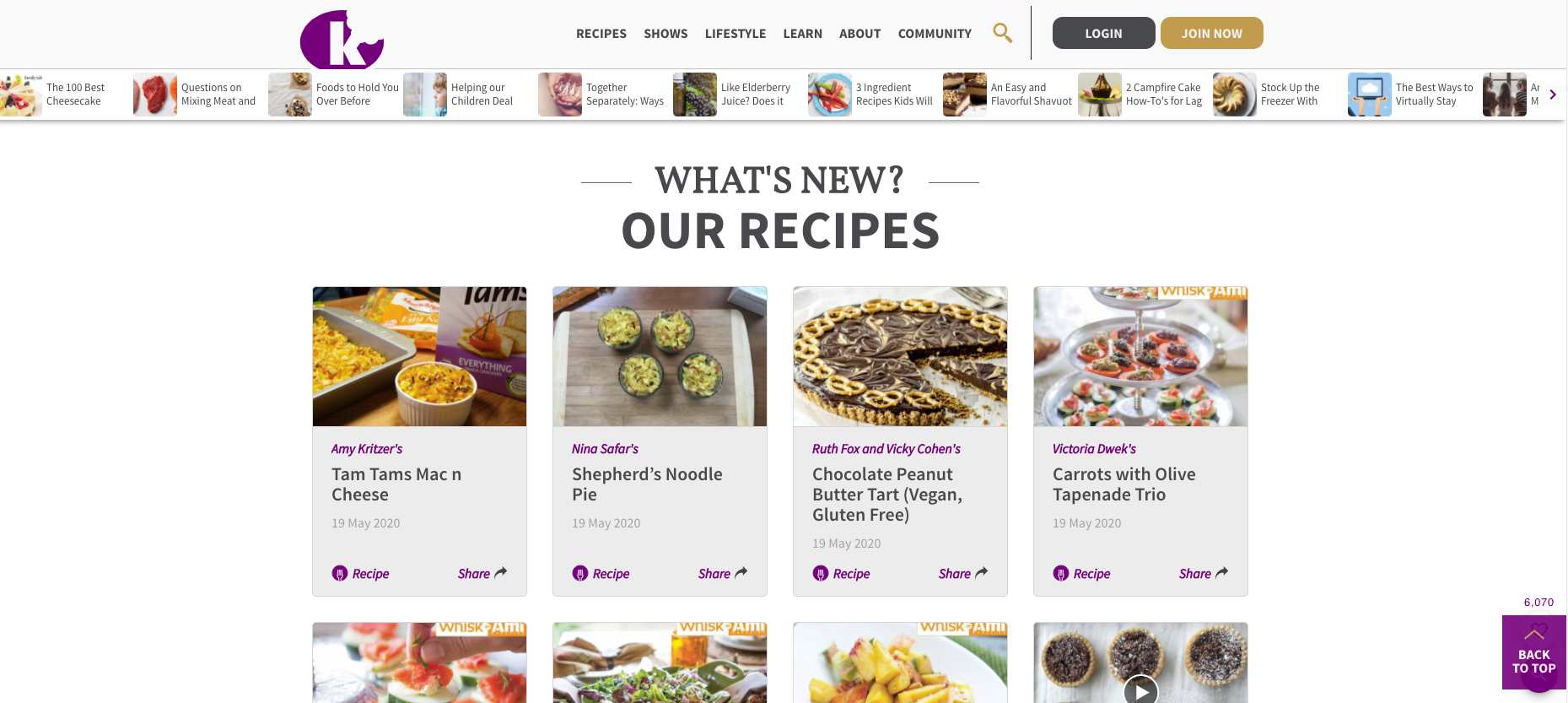Open the RECIPES menu
Image resolution: width=1568 pixels, height=703 pixels.
tap(601, 34)
